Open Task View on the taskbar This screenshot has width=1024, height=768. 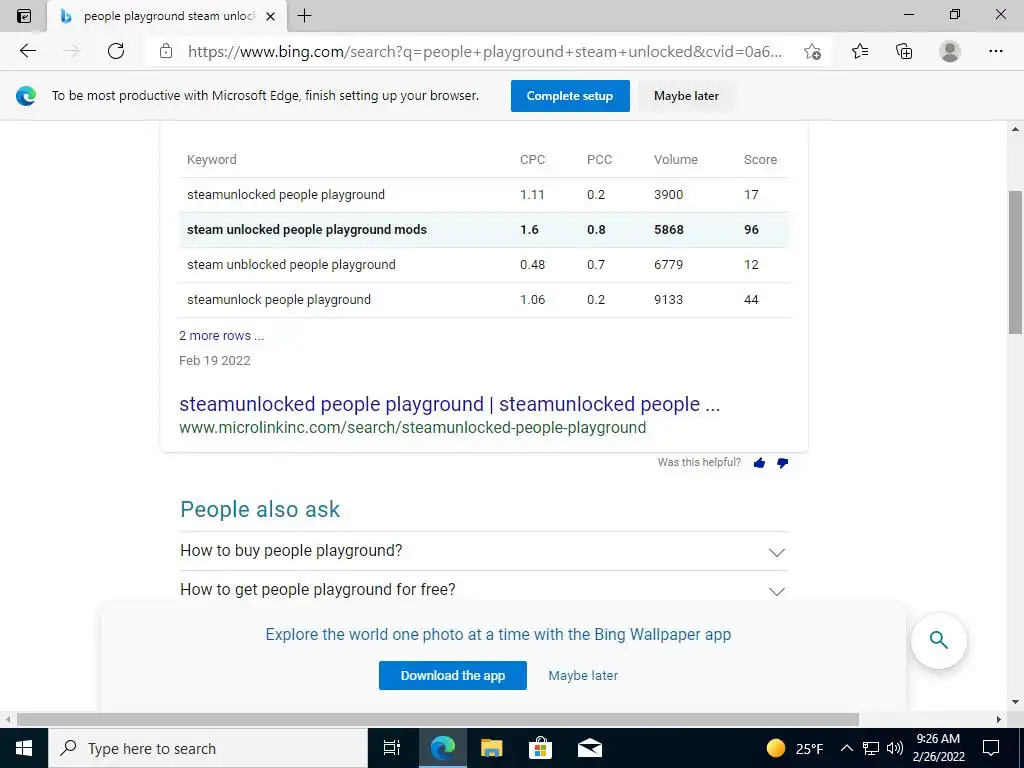coord(391,748)
